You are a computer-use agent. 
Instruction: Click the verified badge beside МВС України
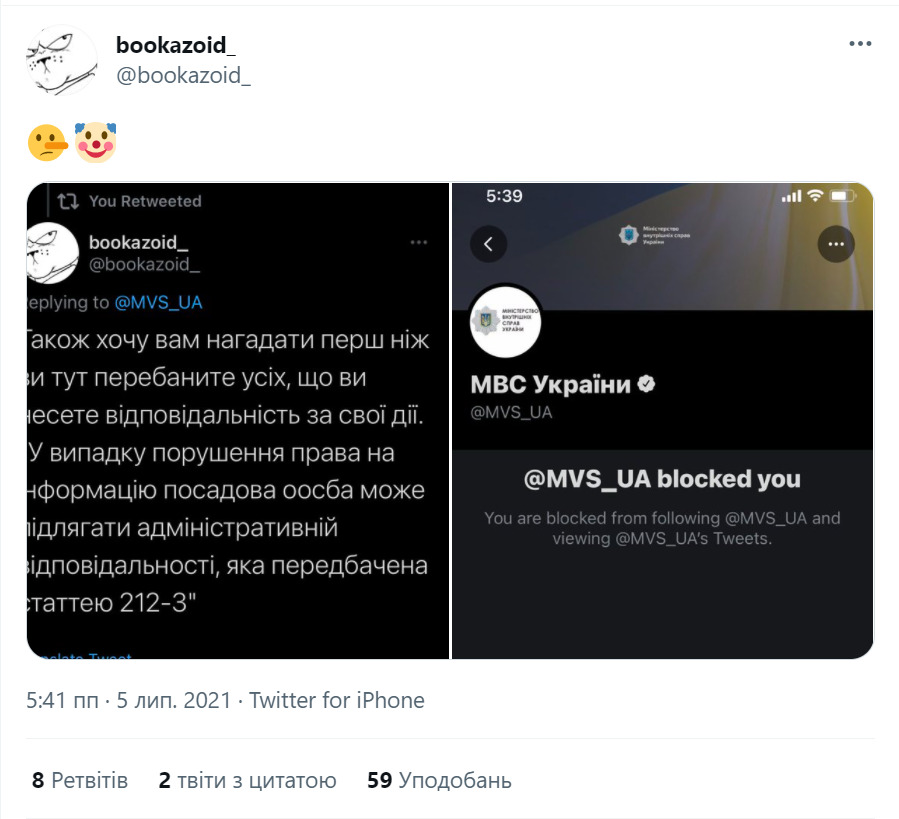point(647,384)
